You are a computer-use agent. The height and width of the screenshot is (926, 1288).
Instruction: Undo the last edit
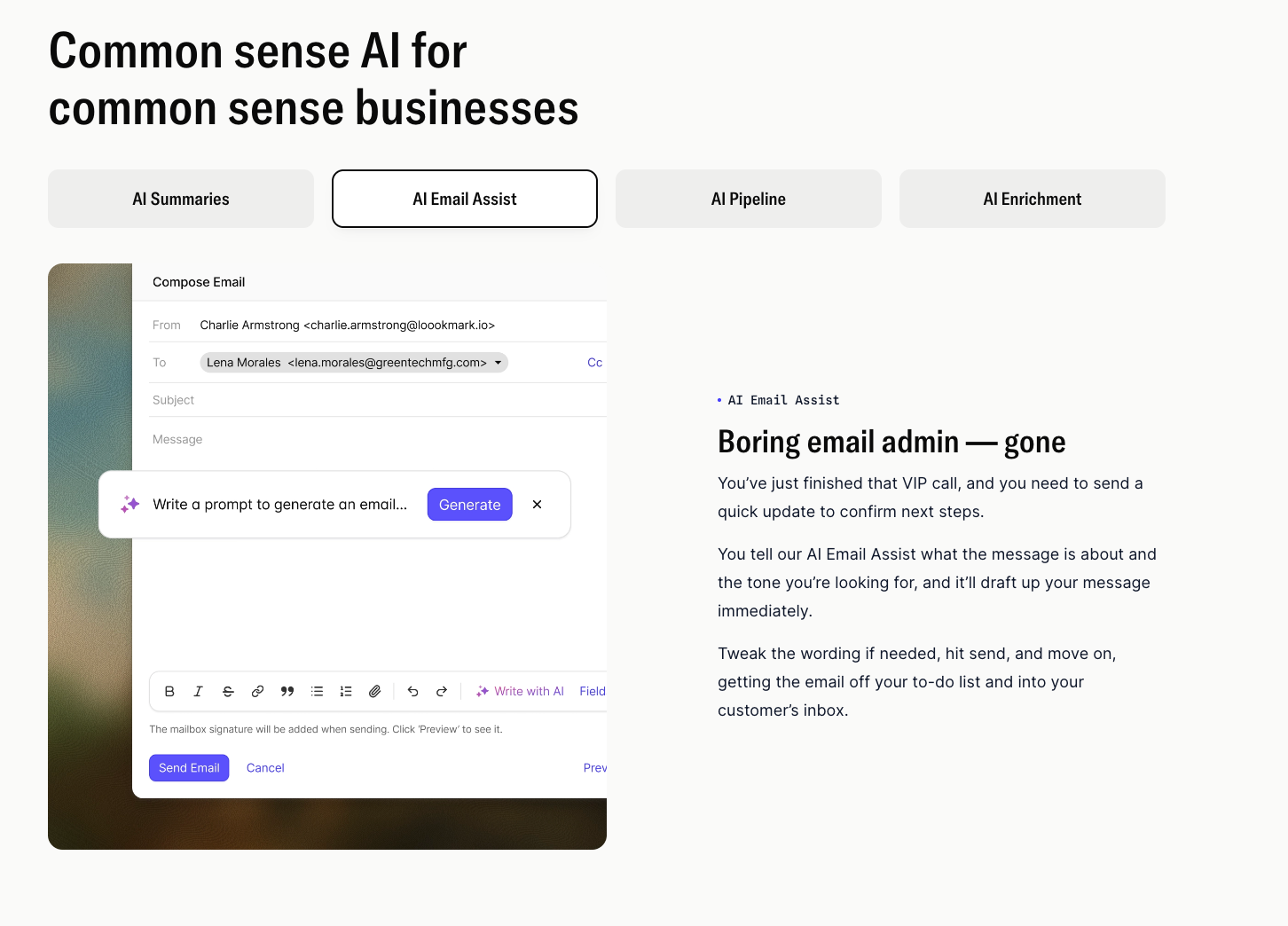[x=412, y=691]
